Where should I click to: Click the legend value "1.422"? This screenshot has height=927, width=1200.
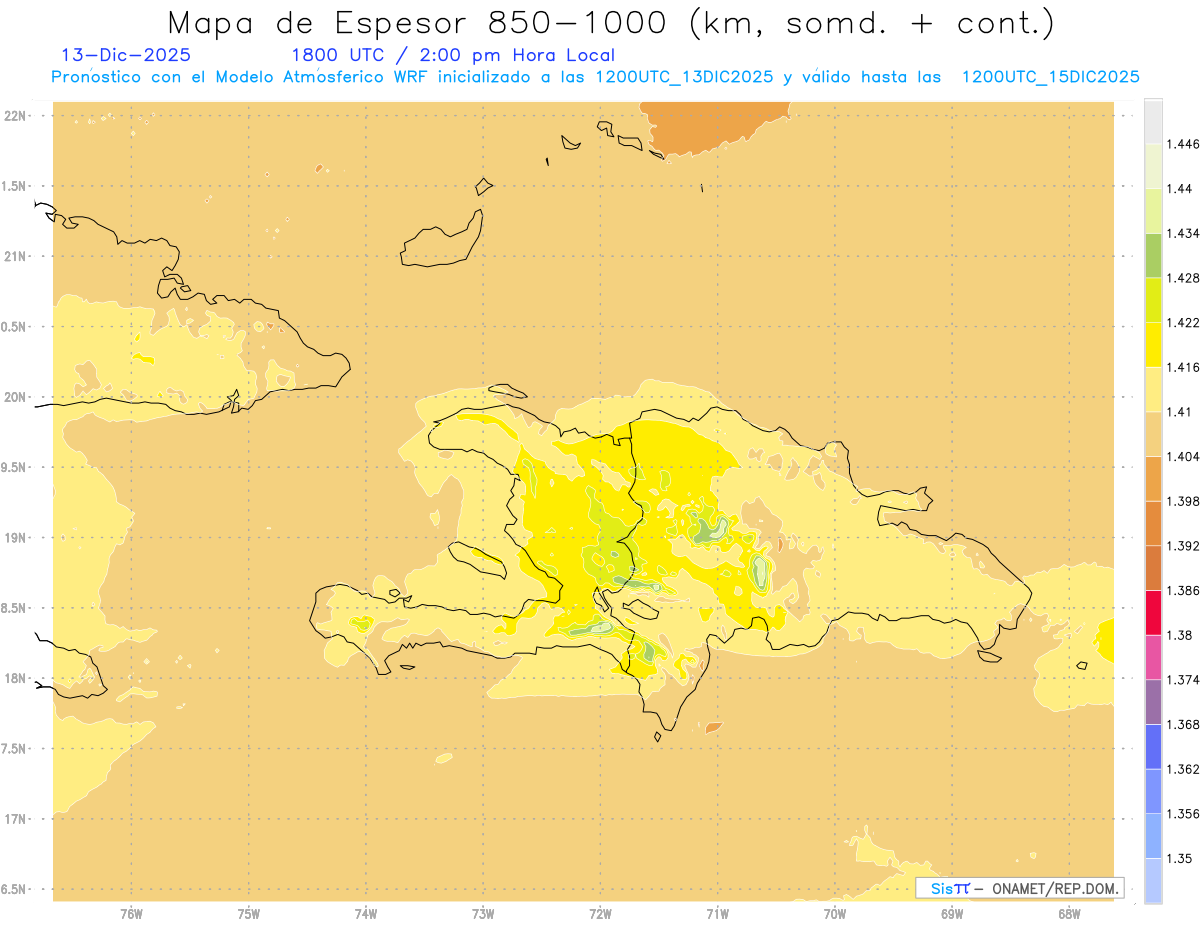click(x=1183, y=322)
